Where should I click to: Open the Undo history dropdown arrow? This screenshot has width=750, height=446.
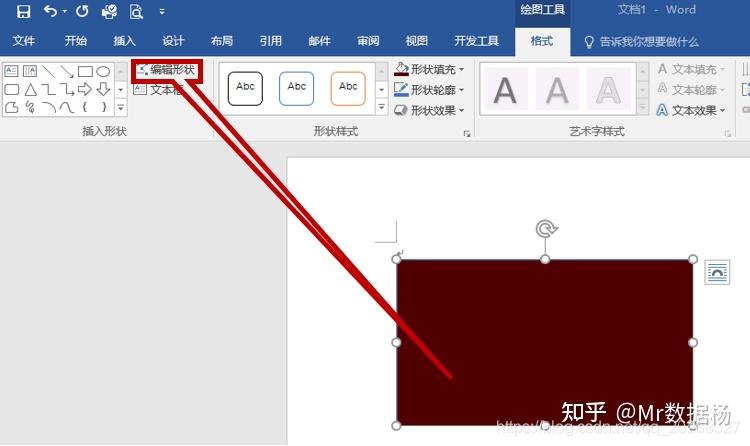[x=65, y=11]
